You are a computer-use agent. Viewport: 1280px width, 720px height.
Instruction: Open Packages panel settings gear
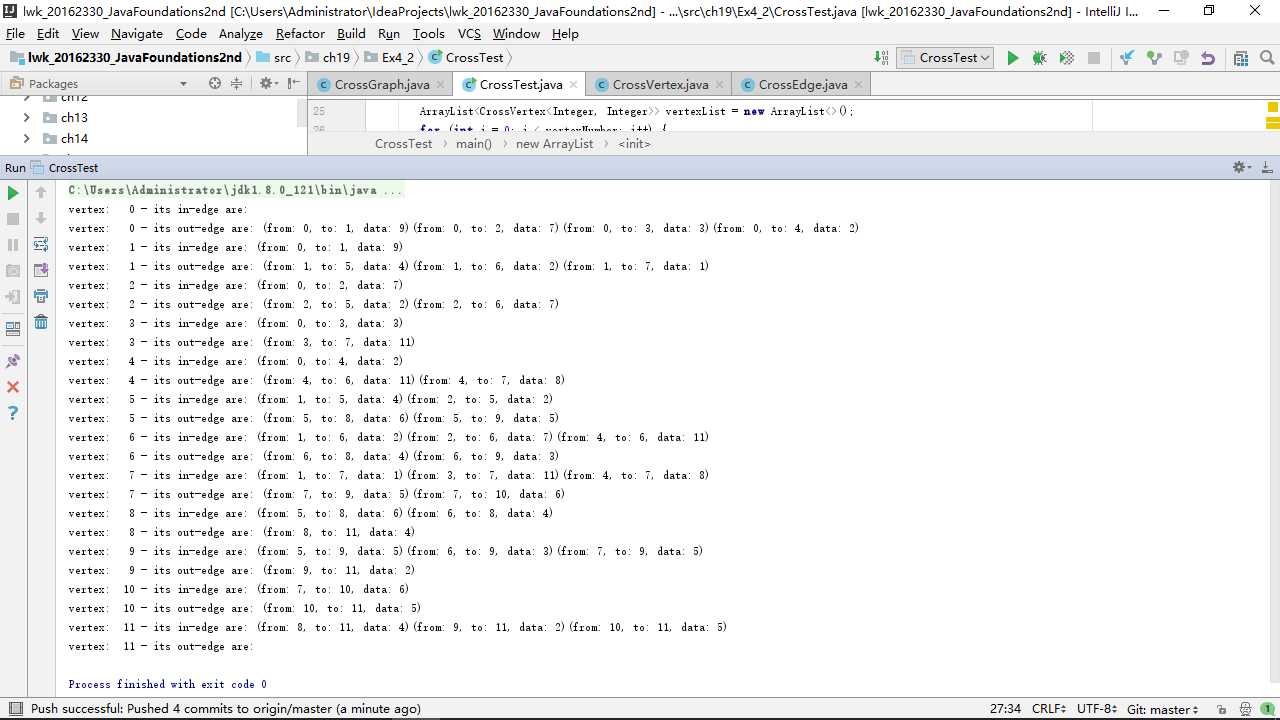[x=268, y=84]
